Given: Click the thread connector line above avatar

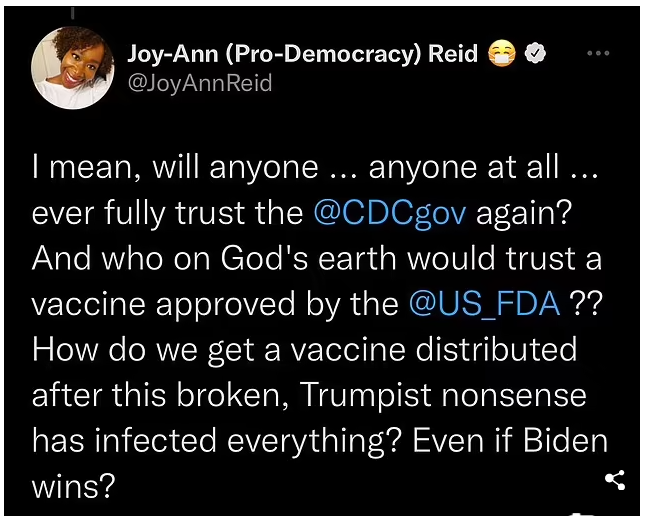Looking at the screenshot, I should tap(73, 12).
